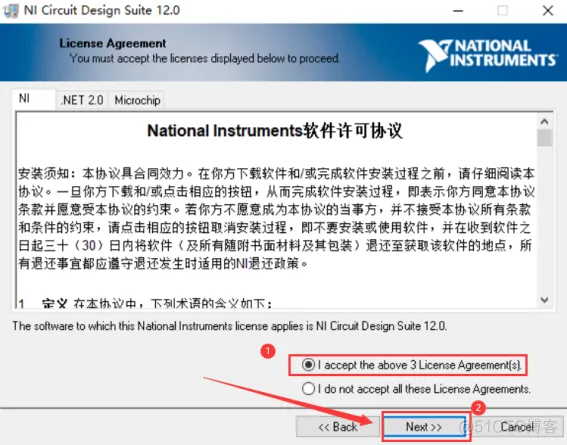Cancel the installation
Viewport: 567px width, 445px height.
click(517, 427)
